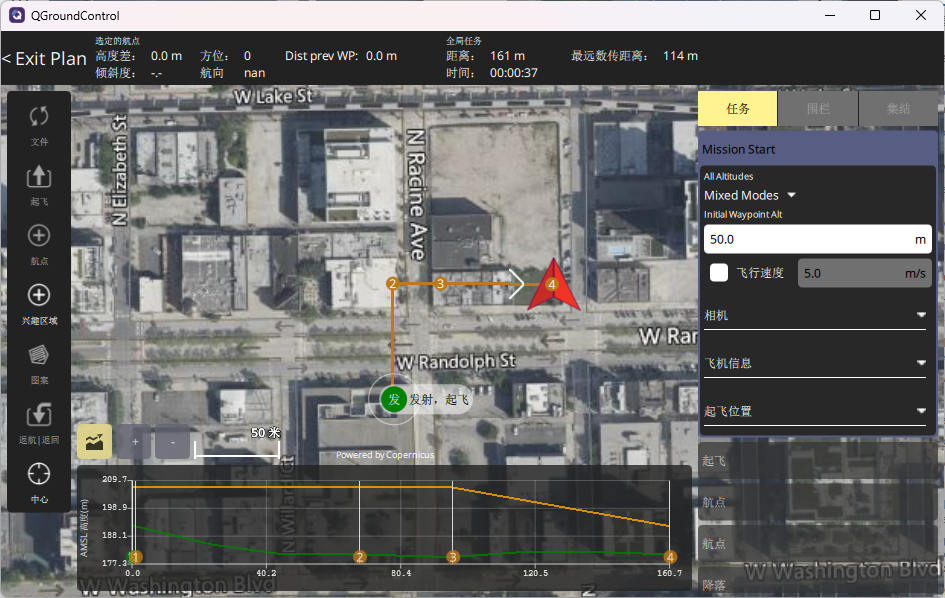Click the 最远数传距离 114 m value
This screenshot has width=945, height=598.
[x=680, y=56]
